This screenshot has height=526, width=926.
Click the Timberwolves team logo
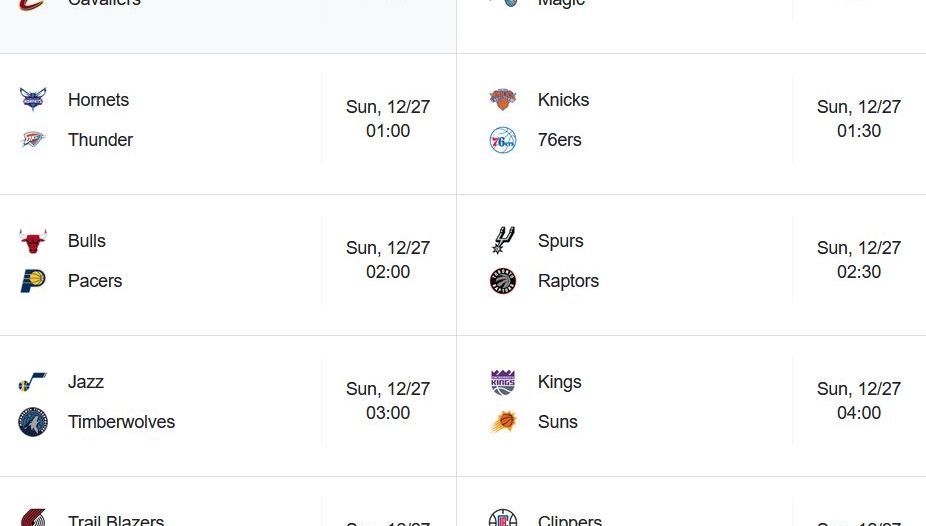[x=33, y=422]
